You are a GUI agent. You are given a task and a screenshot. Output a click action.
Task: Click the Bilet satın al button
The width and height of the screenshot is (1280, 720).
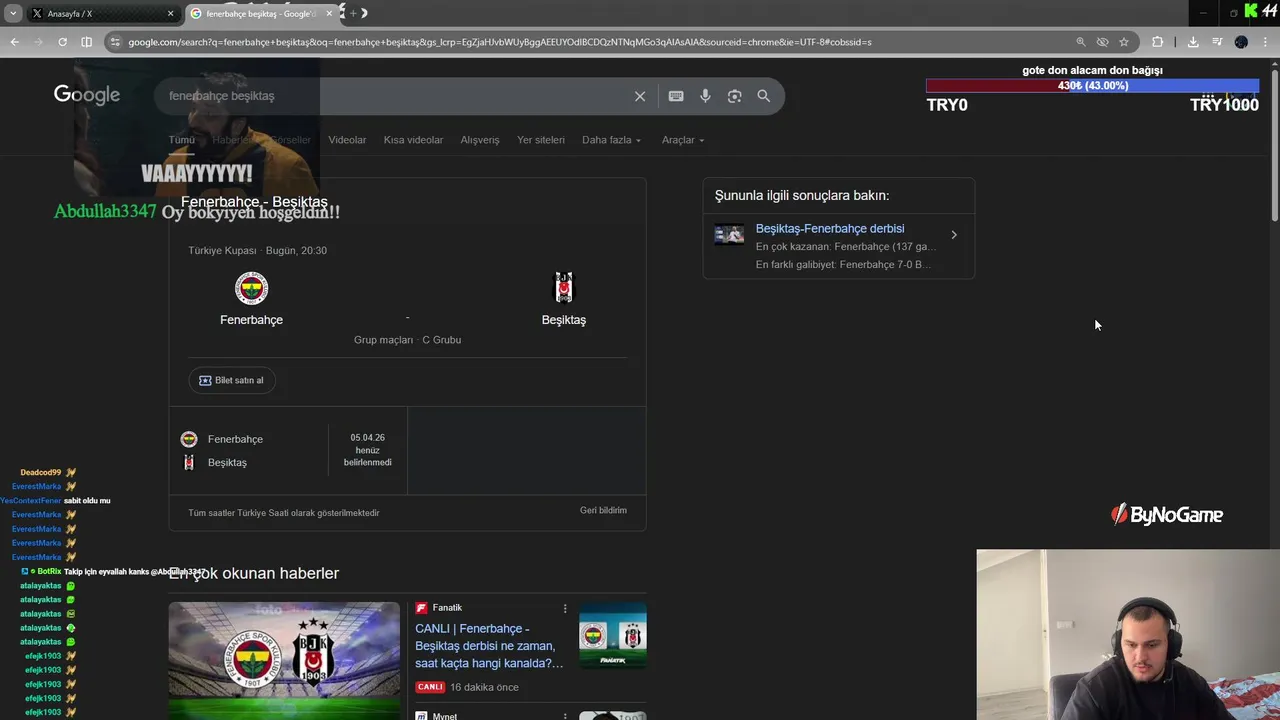tap(231, 380)
